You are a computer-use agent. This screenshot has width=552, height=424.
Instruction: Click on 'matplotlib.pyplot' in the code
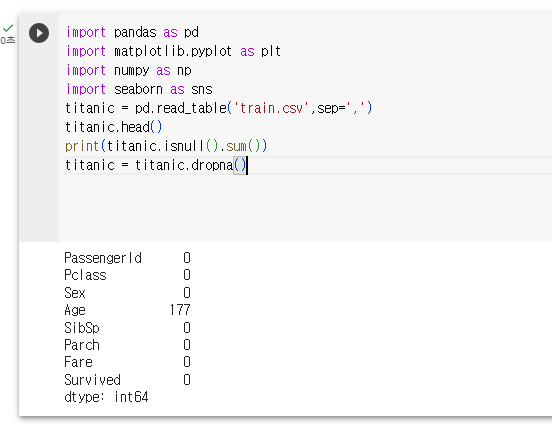pyautogui.click(x=173, y=51)
